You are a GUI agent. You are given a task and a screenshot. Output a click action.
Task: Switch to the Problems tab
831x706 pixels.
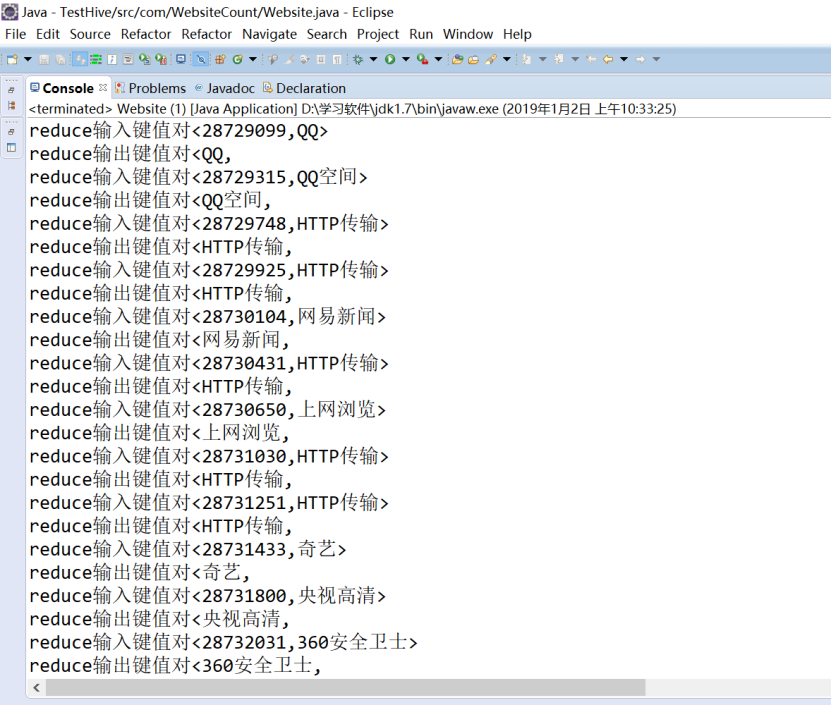click(x=151, y=88)
